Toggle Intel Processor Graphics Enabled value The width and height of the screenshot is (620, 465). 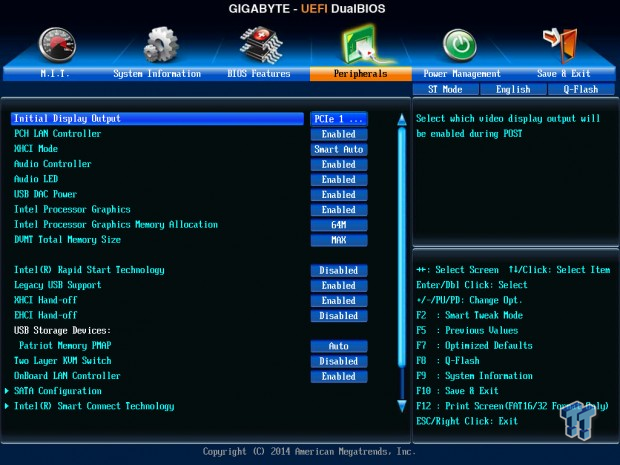coord(339,210)
